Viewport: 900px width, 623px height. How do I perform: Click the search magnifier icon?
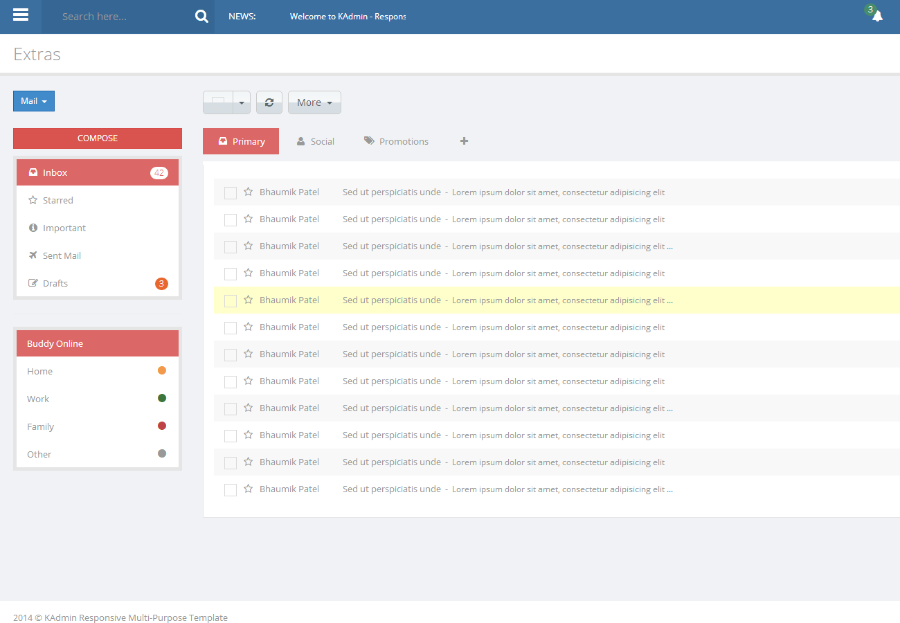click(201, 17)
